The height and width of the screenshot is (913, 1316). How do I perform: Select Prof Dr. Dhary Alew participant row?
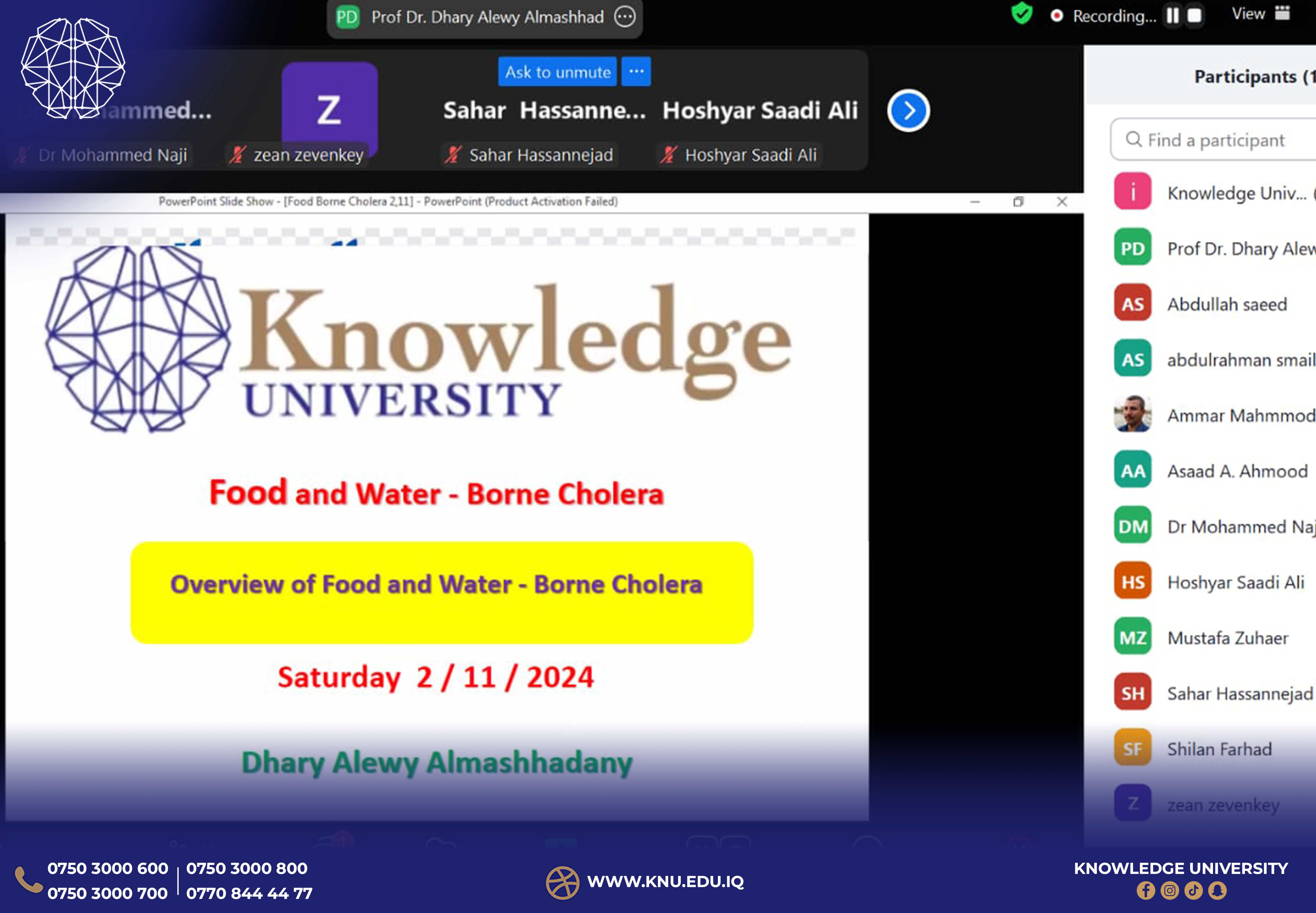(1214, 248)
